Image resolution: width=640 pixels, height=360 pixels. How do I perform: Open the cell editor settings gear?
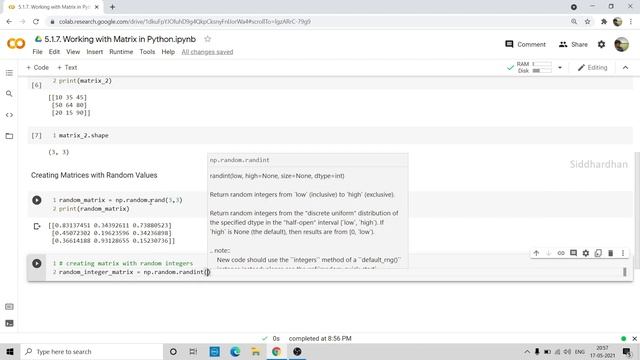[586, 253]
